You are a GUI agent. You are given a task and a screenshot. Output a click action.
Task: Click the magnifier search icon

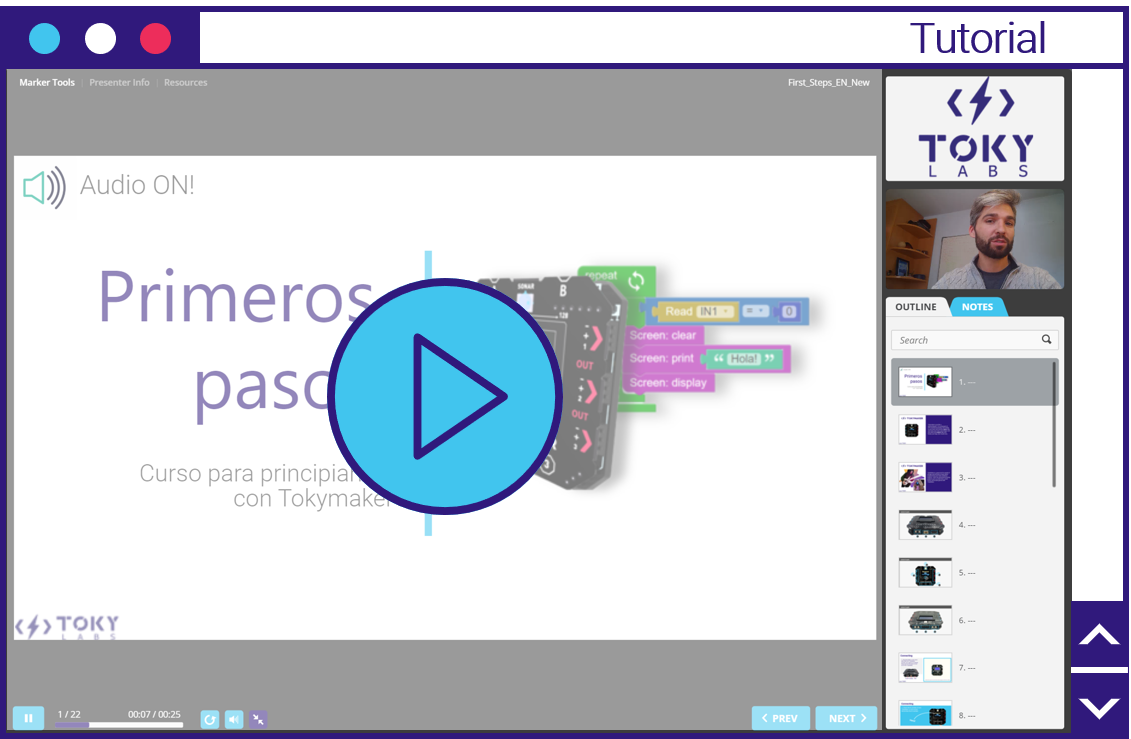click(1046, 340)
